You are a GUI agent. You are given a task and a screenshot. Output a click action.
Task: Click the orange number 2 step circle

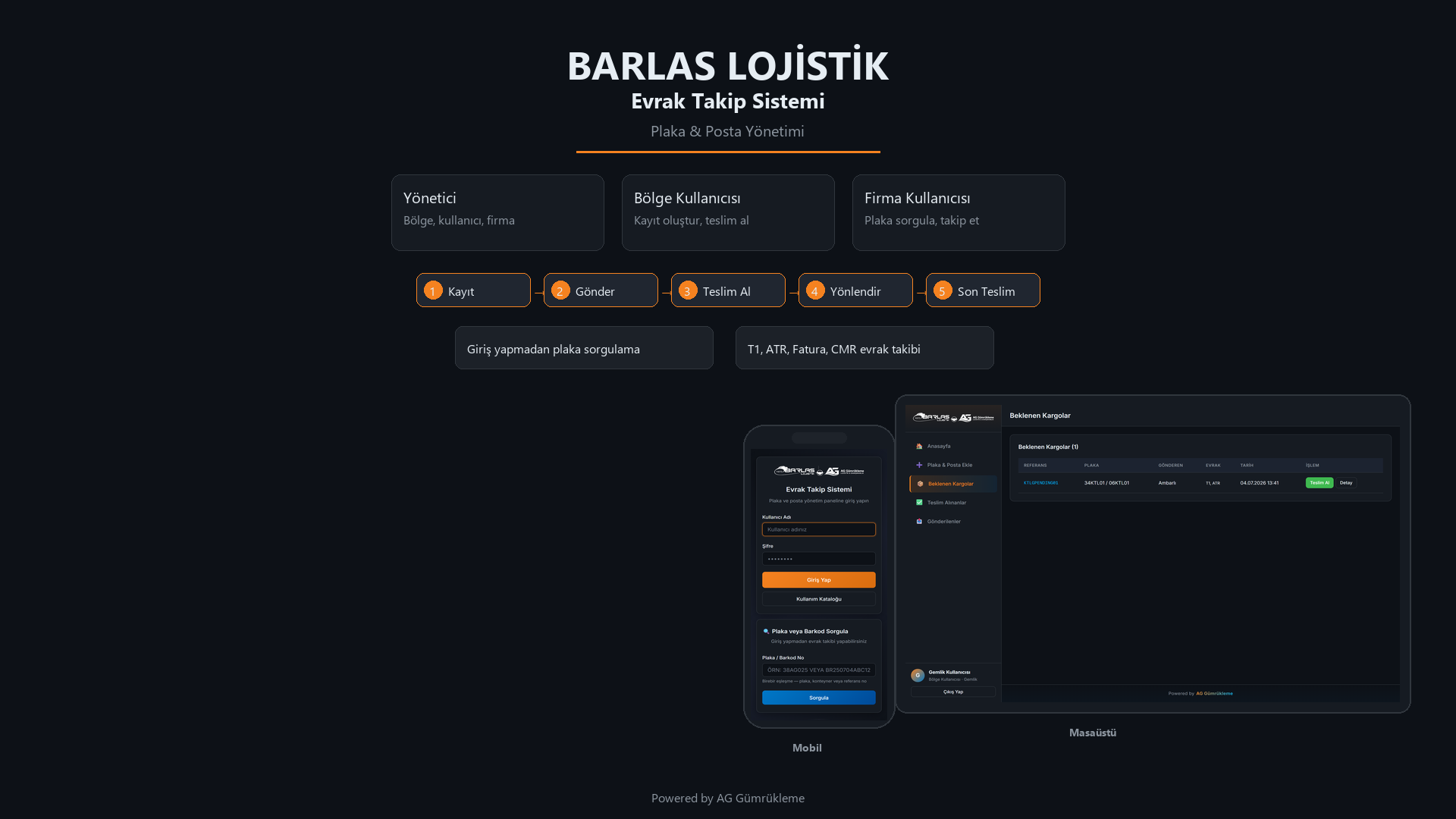pyautogui.click(x=560, y=290)
